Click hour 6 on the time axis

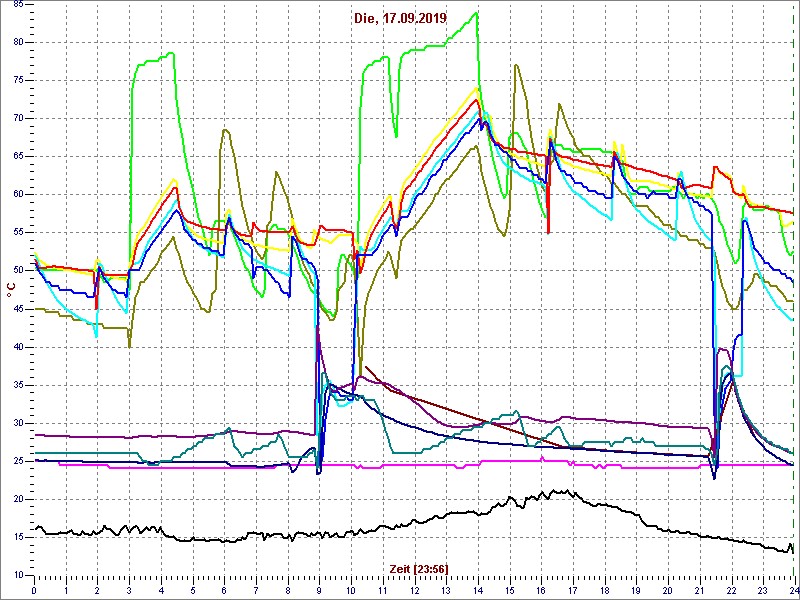[x=224, y=591]
